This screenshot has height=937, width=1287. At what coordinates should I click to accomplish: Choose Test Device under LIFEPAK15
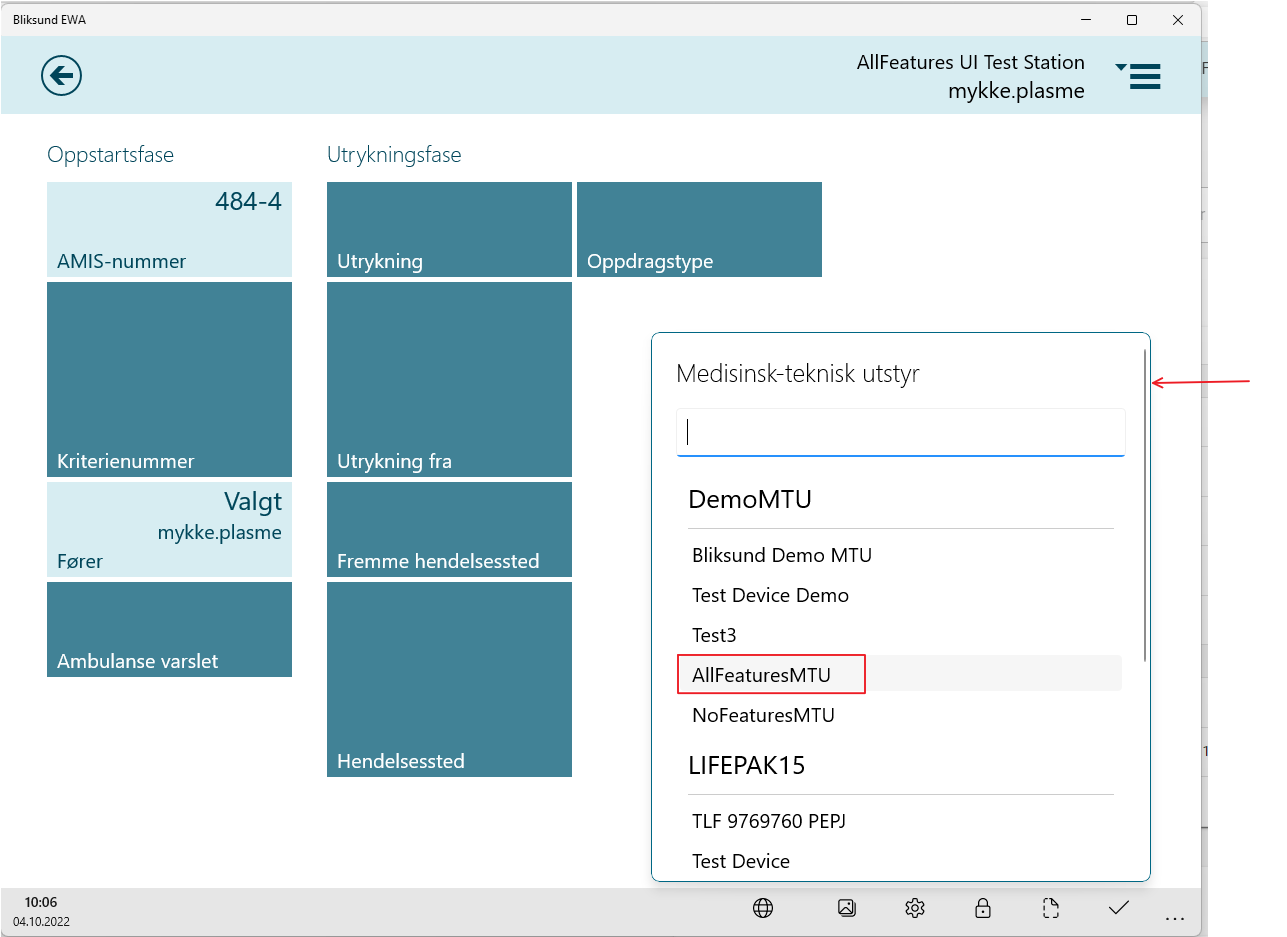(x=899, y=861)
